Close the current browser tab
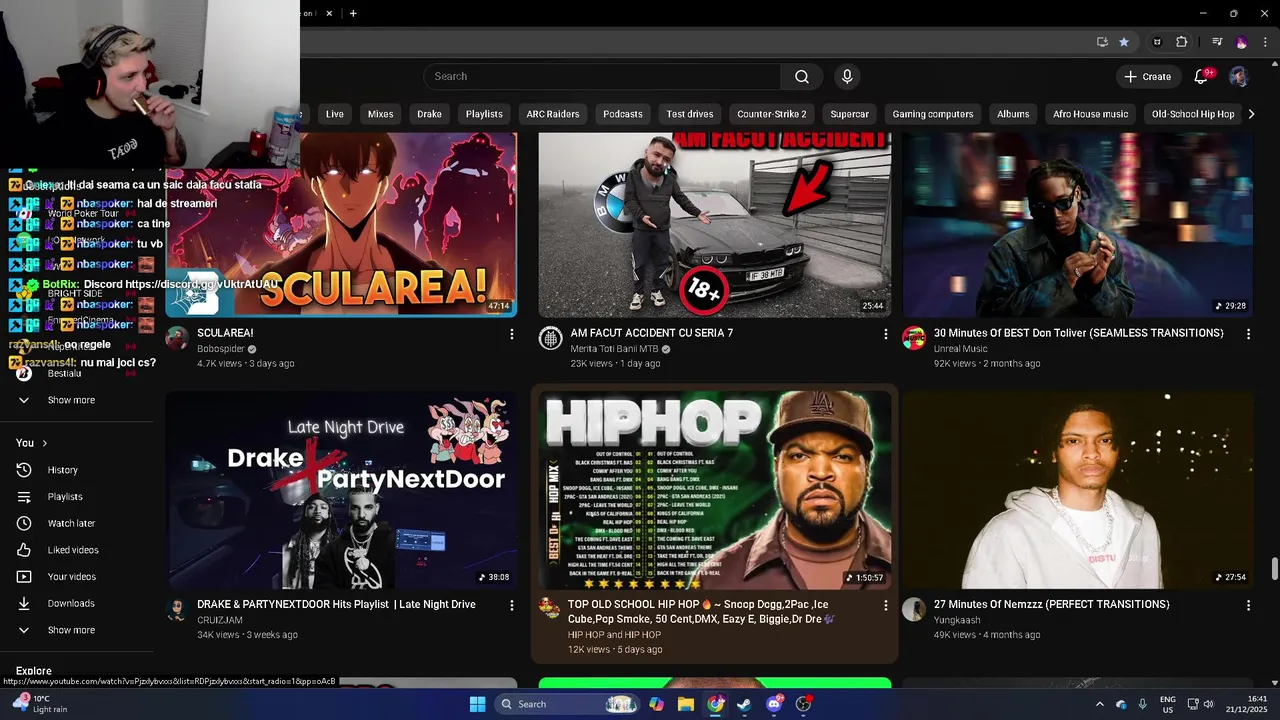1280x720 pixels. coord(328,13)
